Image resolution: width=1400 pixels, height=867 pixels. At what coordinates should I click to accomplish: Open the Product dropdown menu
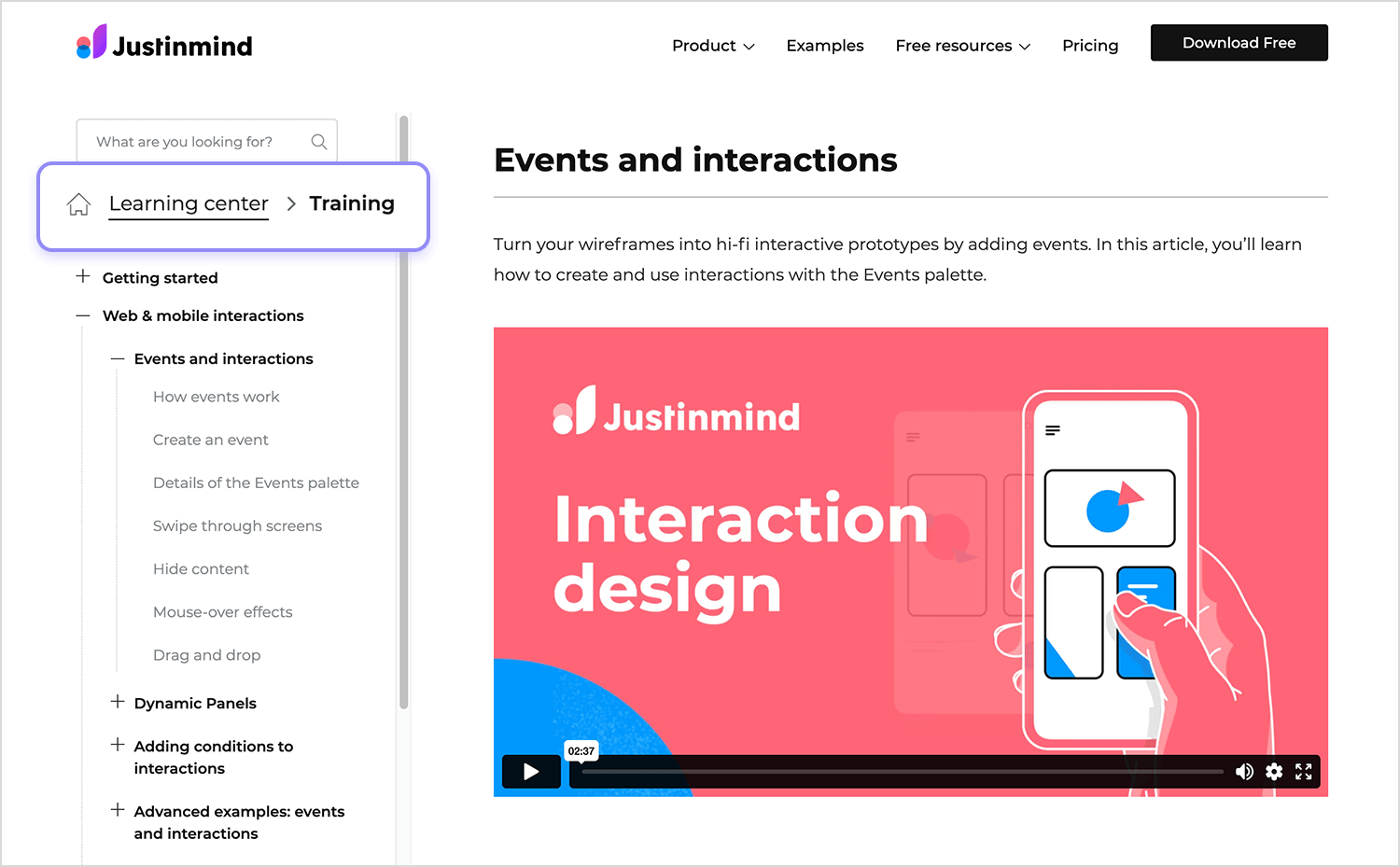tap(713, 46)
